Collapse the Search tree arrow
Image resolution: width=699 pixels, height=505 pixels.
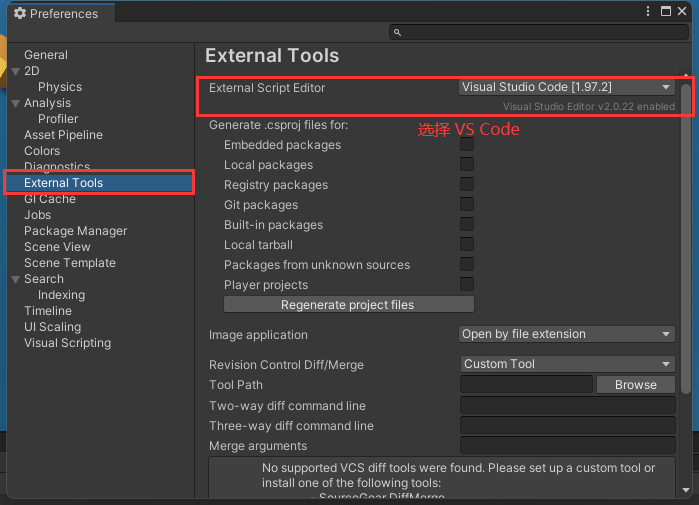[16, 279]
